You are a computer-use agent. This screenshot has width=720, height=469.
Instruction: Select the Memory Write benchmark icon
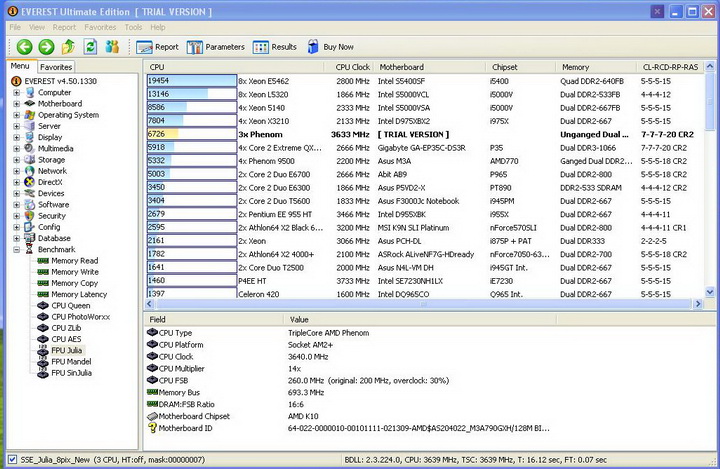(43, 272)
